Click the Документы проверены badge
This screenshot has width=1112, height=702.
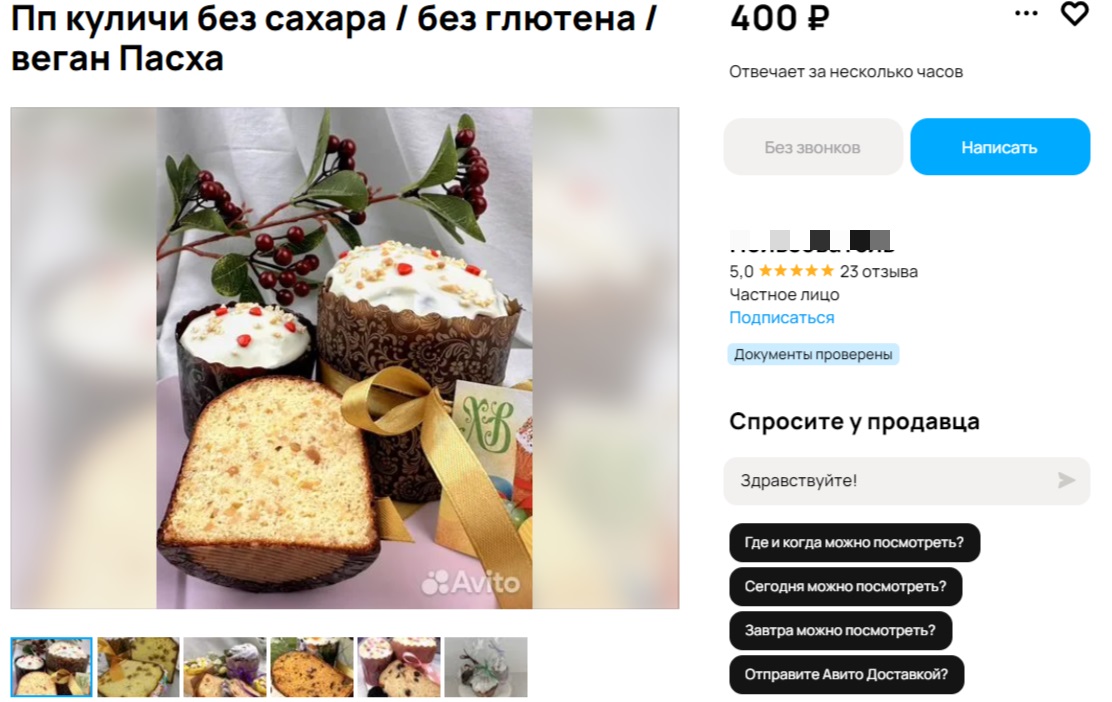coord(813,355)
